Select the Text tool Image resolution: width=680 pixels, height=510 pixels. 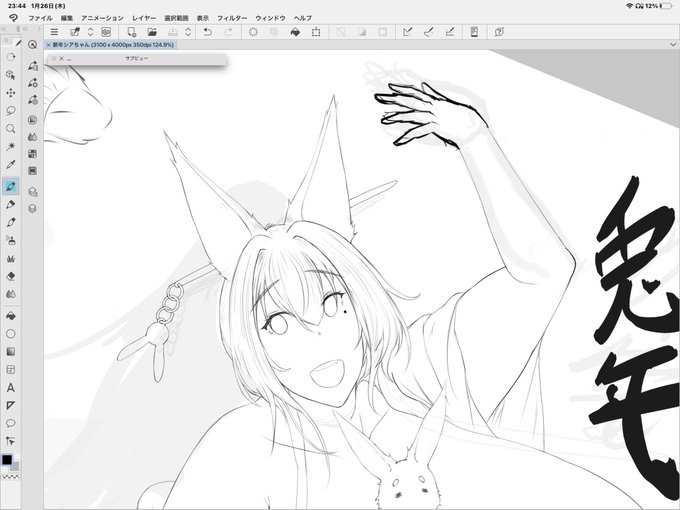(x=11, y=388)
